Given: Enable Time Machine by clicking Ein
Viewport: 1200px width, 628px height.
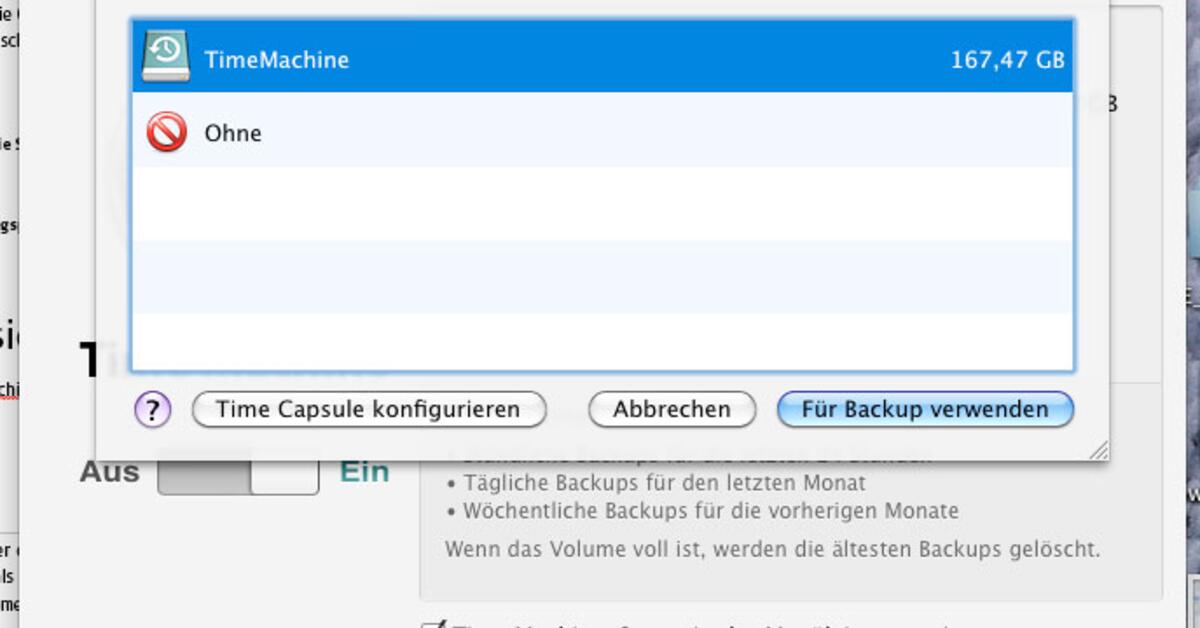Looking at the screenshot, I should coord(364,471).
